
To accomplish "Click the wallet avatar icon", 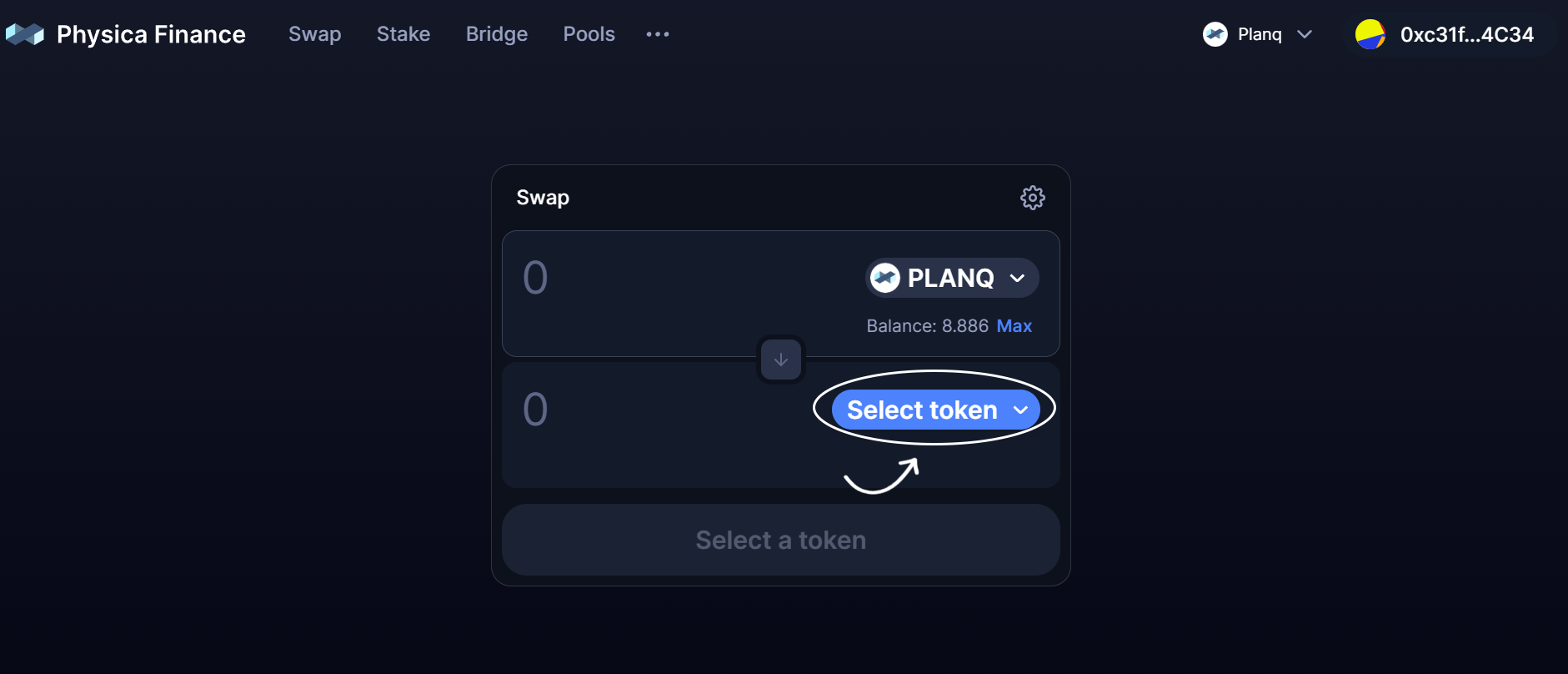I will (1370, 34).
